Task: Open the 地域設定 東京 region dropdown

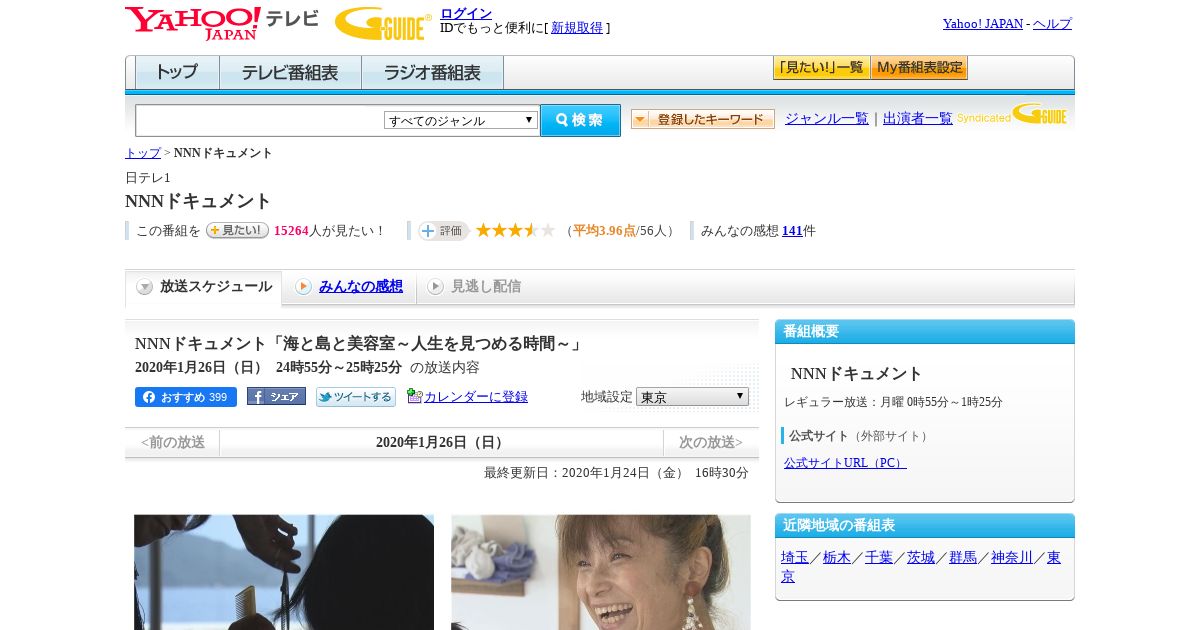Action: [x=692, y=396]
